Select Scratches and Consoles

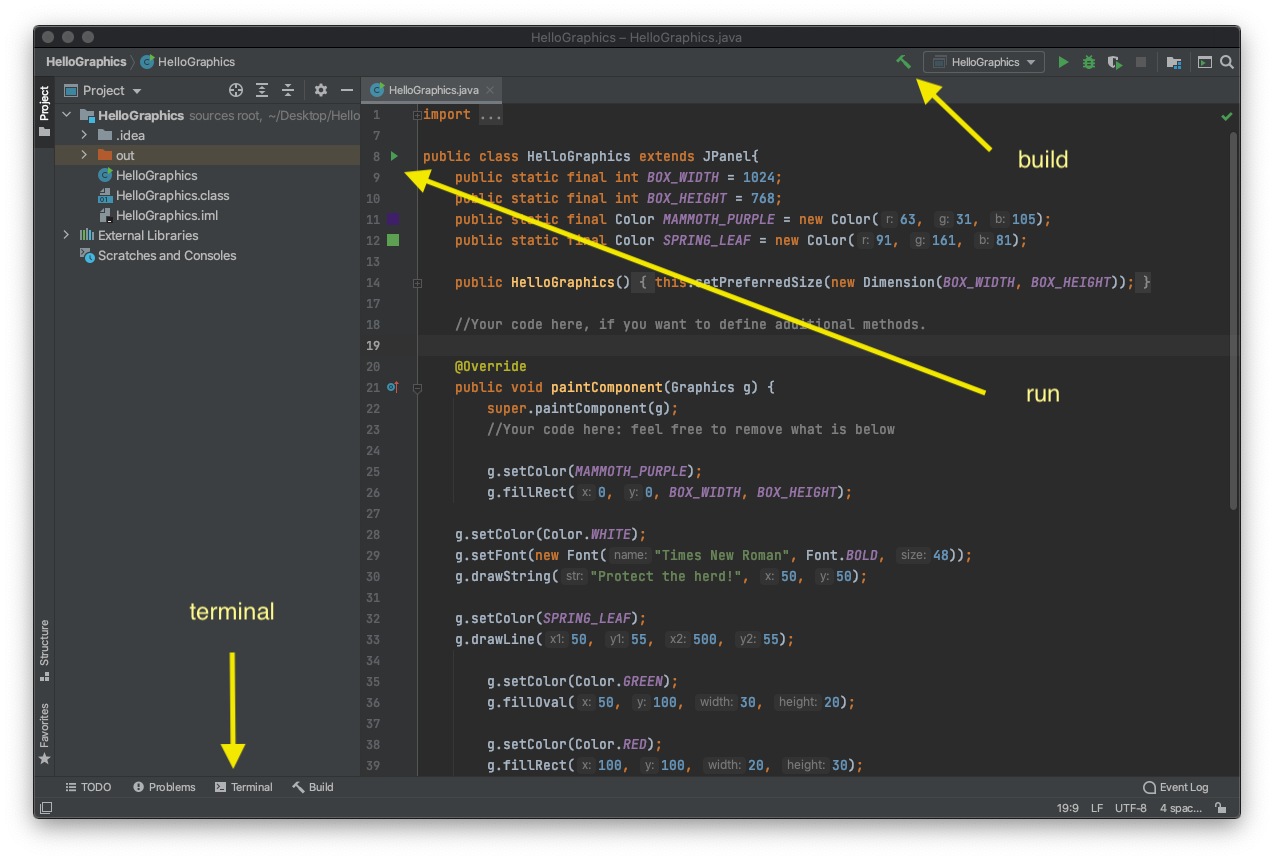[x=158, y=255]
